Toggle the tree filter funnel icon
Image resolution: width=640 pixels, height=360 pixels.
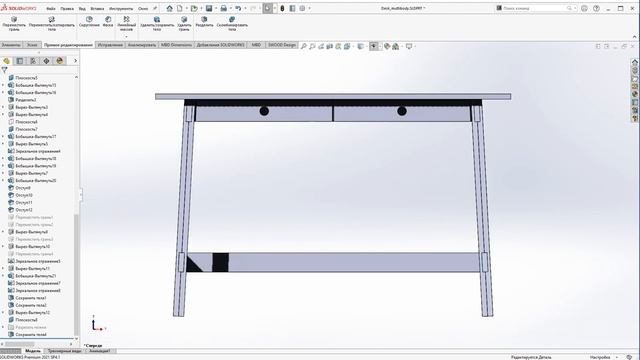pyautogui.click(x=4, y=70)
